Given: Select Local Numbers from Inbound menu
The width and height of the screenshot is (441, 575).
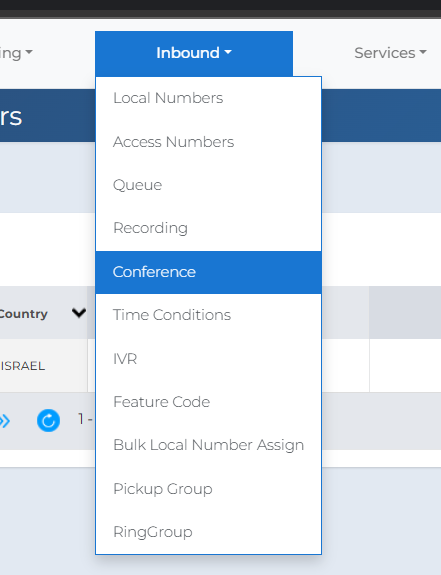Looking at the screenshot, I should 208,98.
